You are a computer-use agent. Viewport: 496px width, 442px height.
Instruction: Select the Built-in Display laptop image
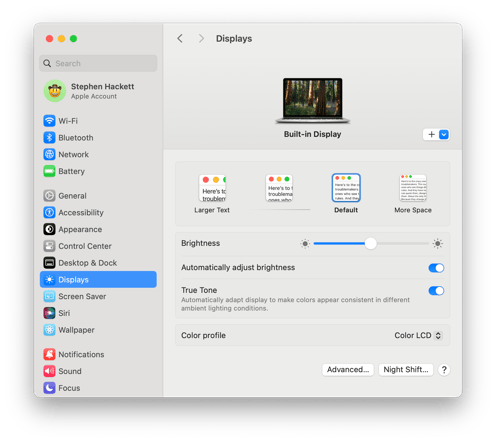pos(313,101)
